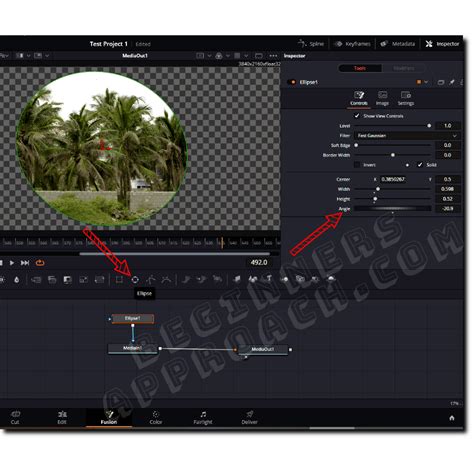Screen dimensions: 474x474
Task: Select the Rectangle mask tool in the toolbar
Action: 119,280
